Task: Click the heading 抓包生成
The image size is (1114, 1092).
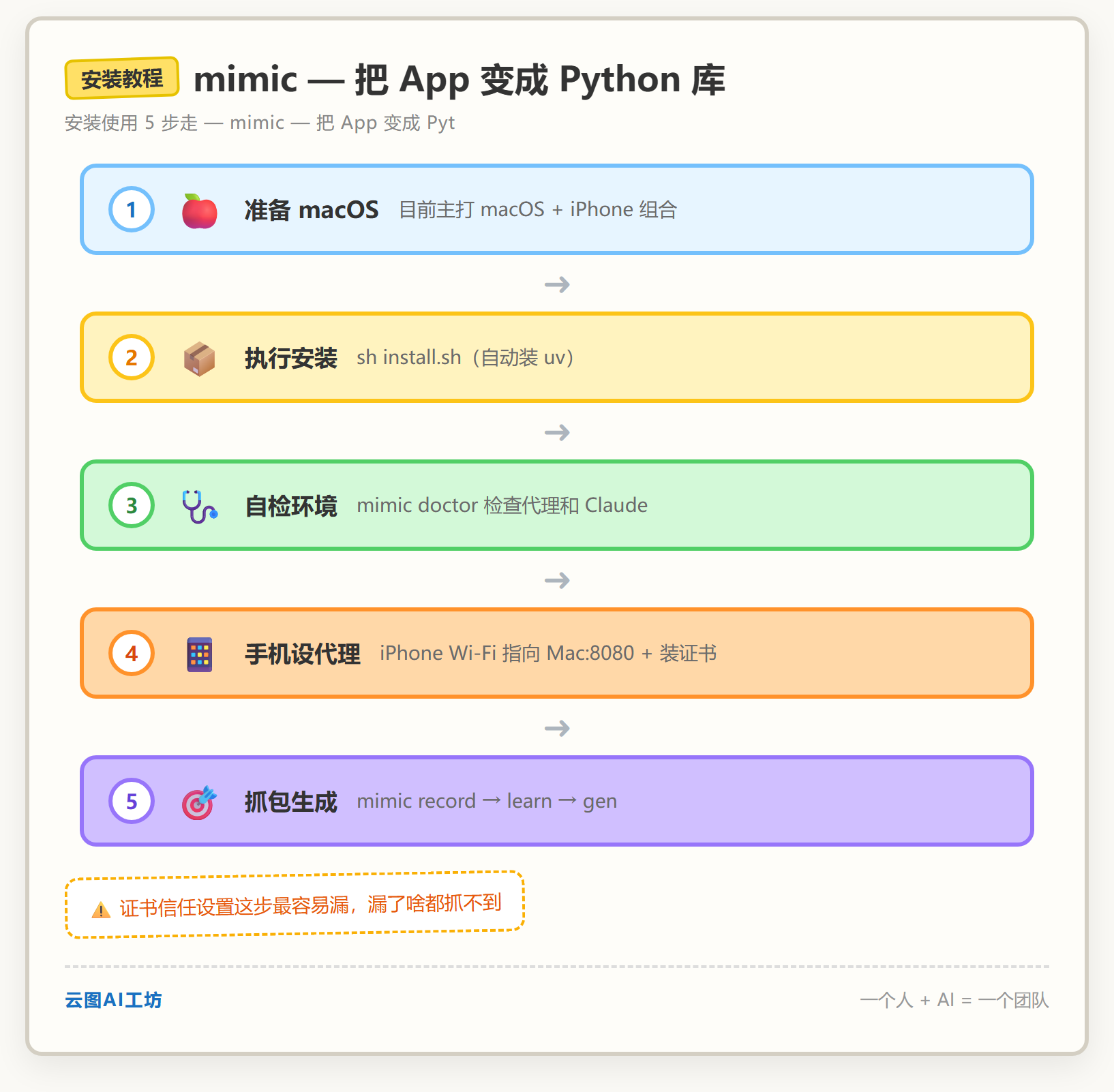Action: click(291, 802)
